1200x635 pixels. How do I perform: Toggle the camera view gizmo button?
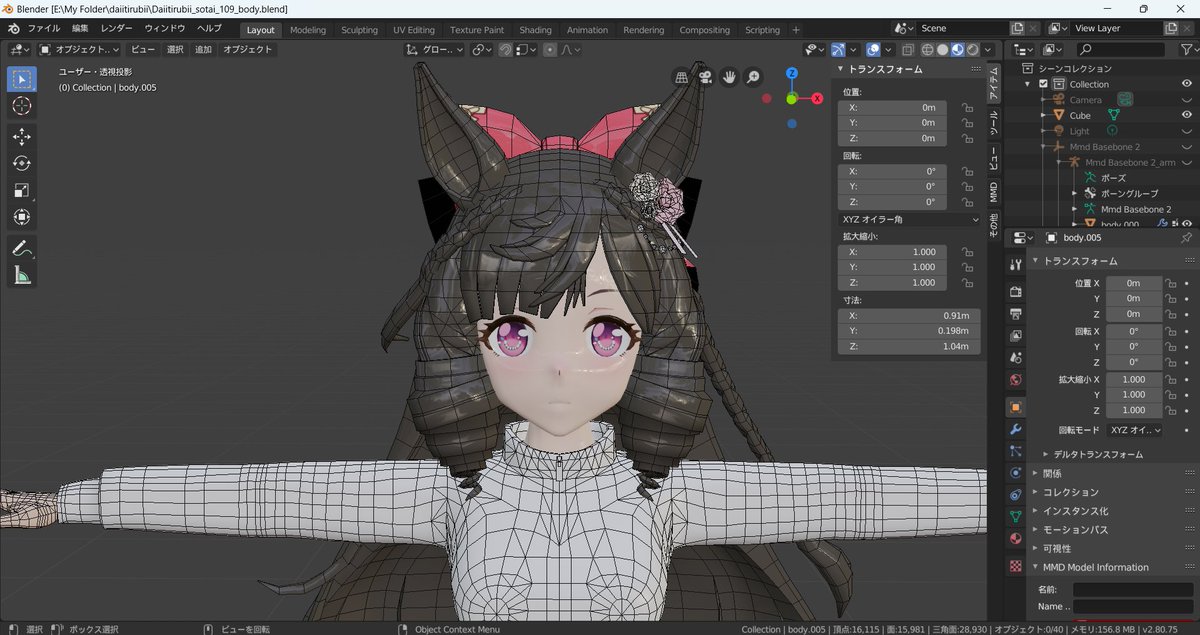pos(706,76)
